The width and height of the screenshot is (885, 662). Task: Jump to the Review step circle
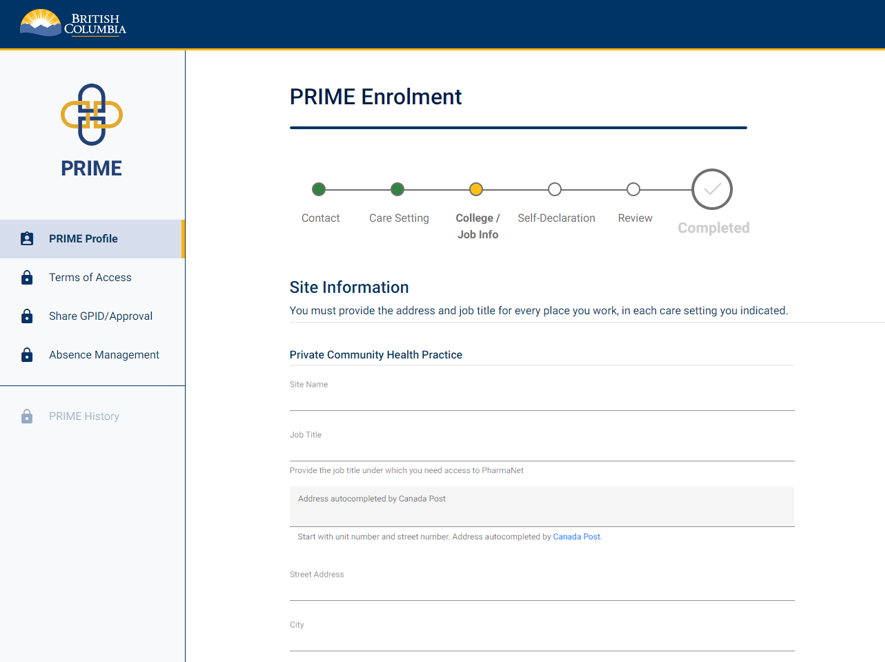point(634,189)
